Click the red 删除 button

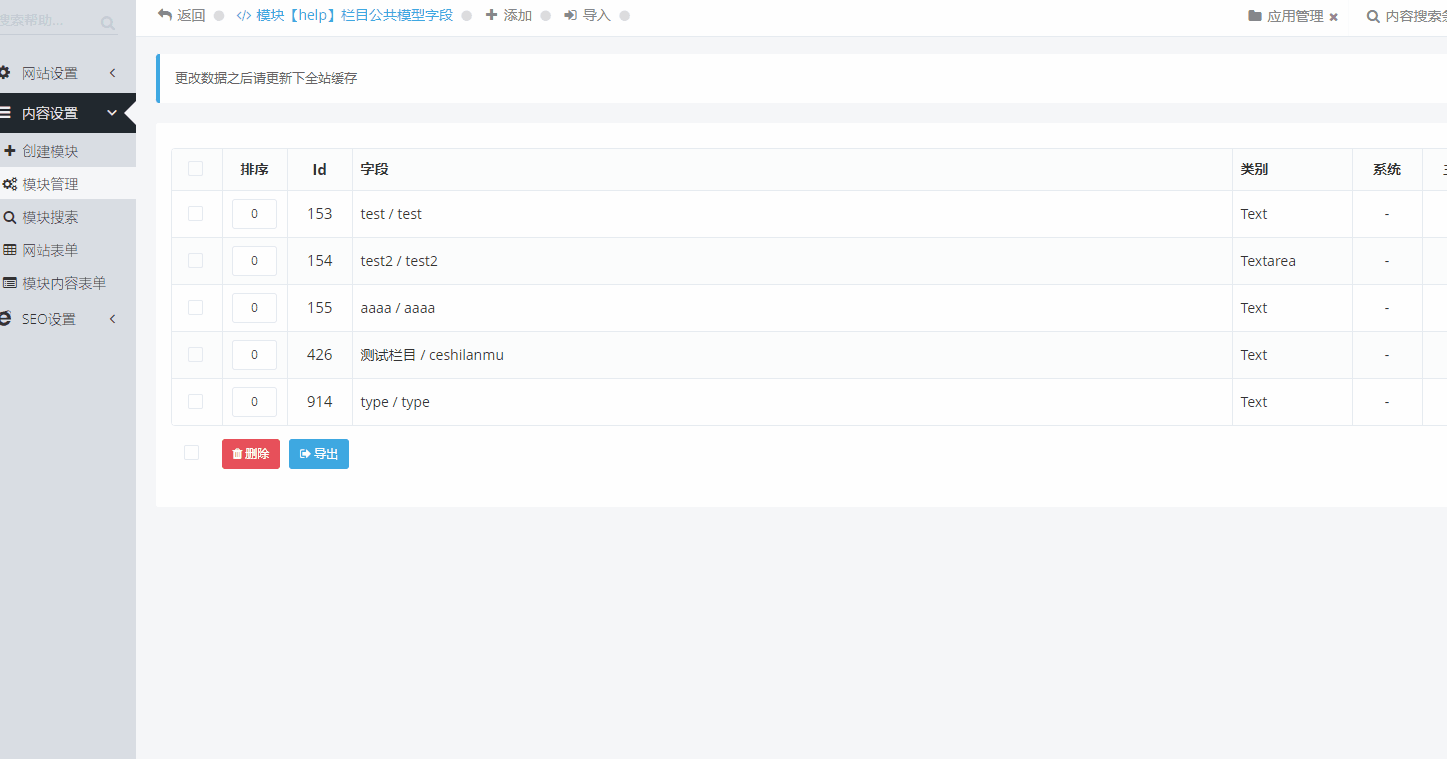click(x=251, y=454)
